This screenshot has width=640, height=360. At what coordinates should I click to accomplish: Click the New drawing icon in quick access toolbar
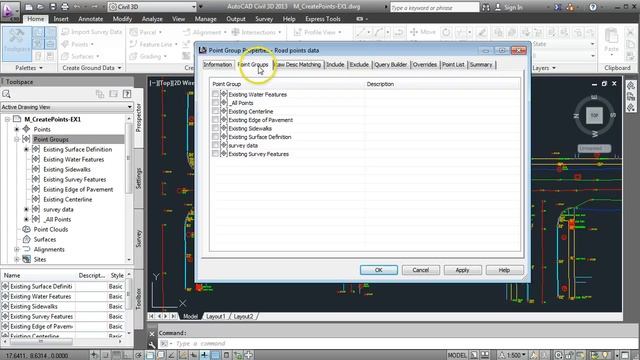29,7
